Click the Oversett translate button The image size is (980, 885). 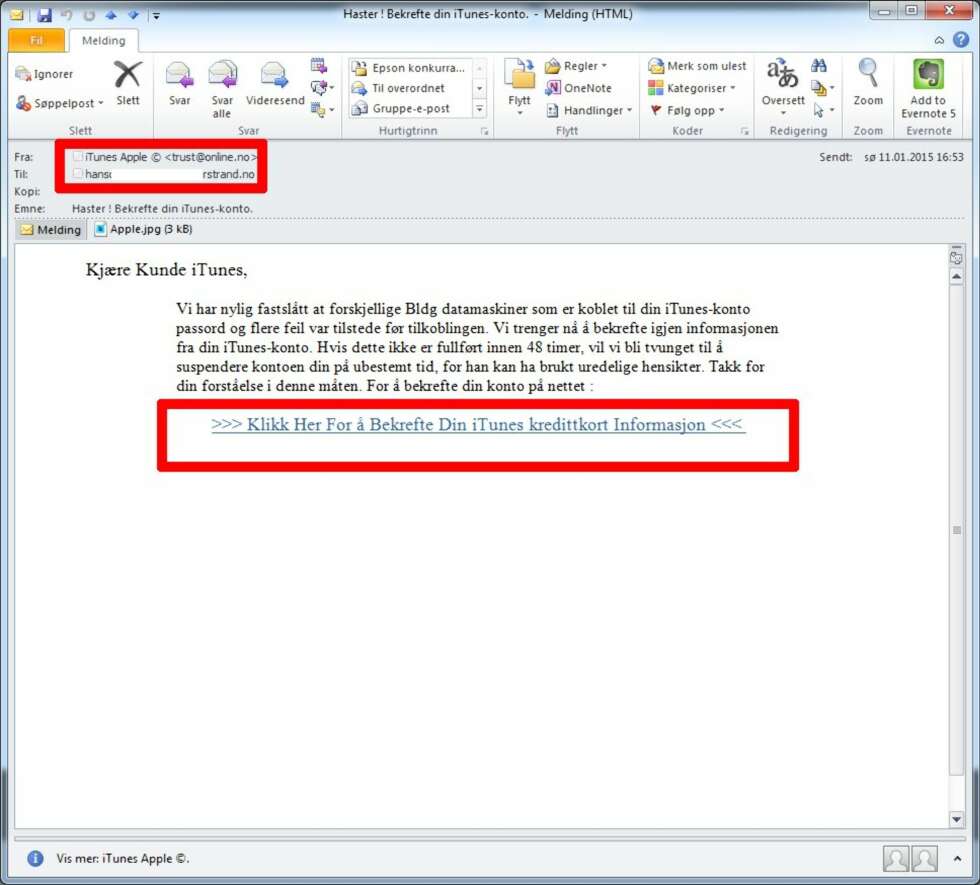point(782,88)
